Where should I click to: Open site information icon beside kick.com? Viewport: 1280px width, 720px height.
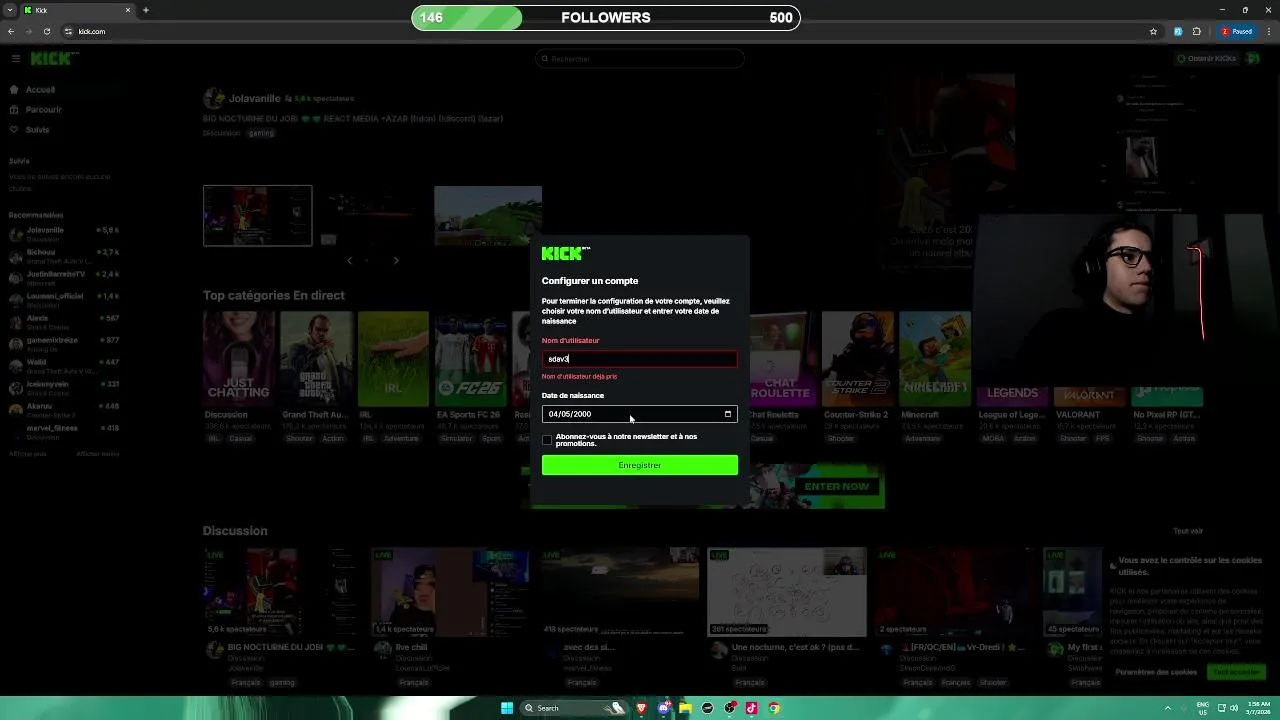tap(69, 31)
